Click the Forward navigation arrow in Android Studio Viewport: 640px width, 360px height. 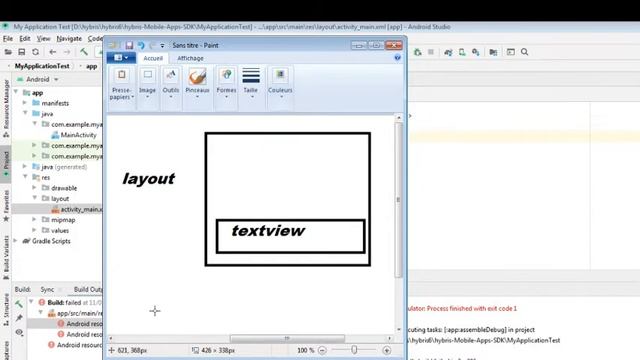tap(67, 52)
